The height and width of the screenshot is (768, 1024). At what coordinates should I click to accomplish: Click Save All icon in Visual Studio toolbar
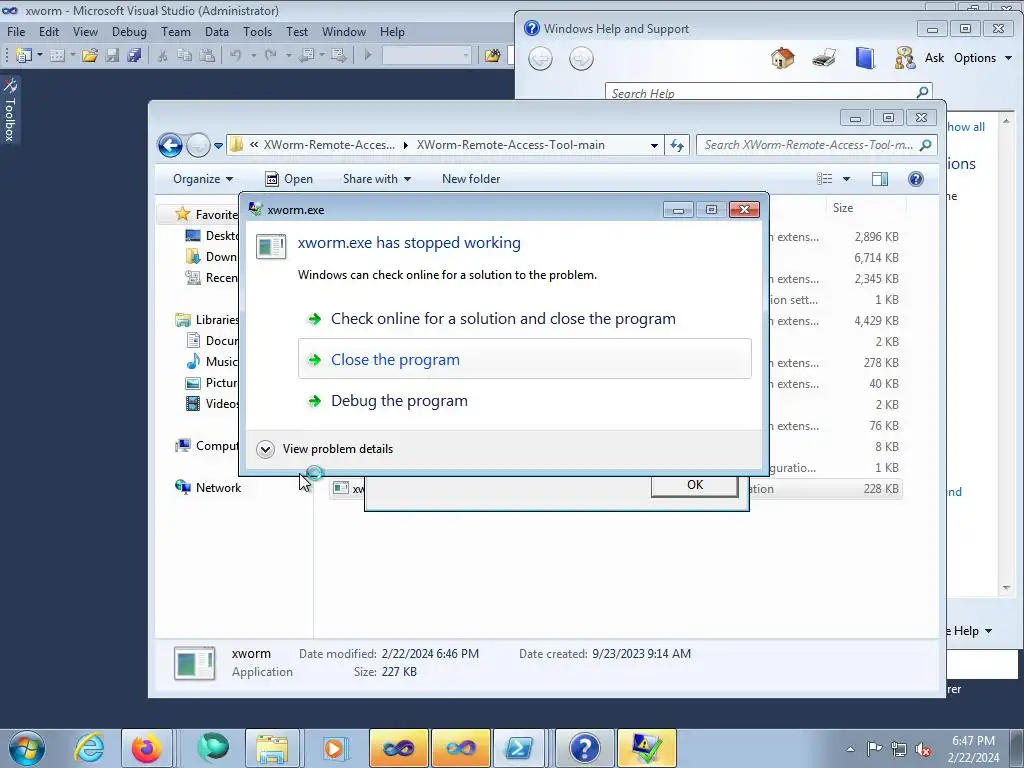[135, 56]
